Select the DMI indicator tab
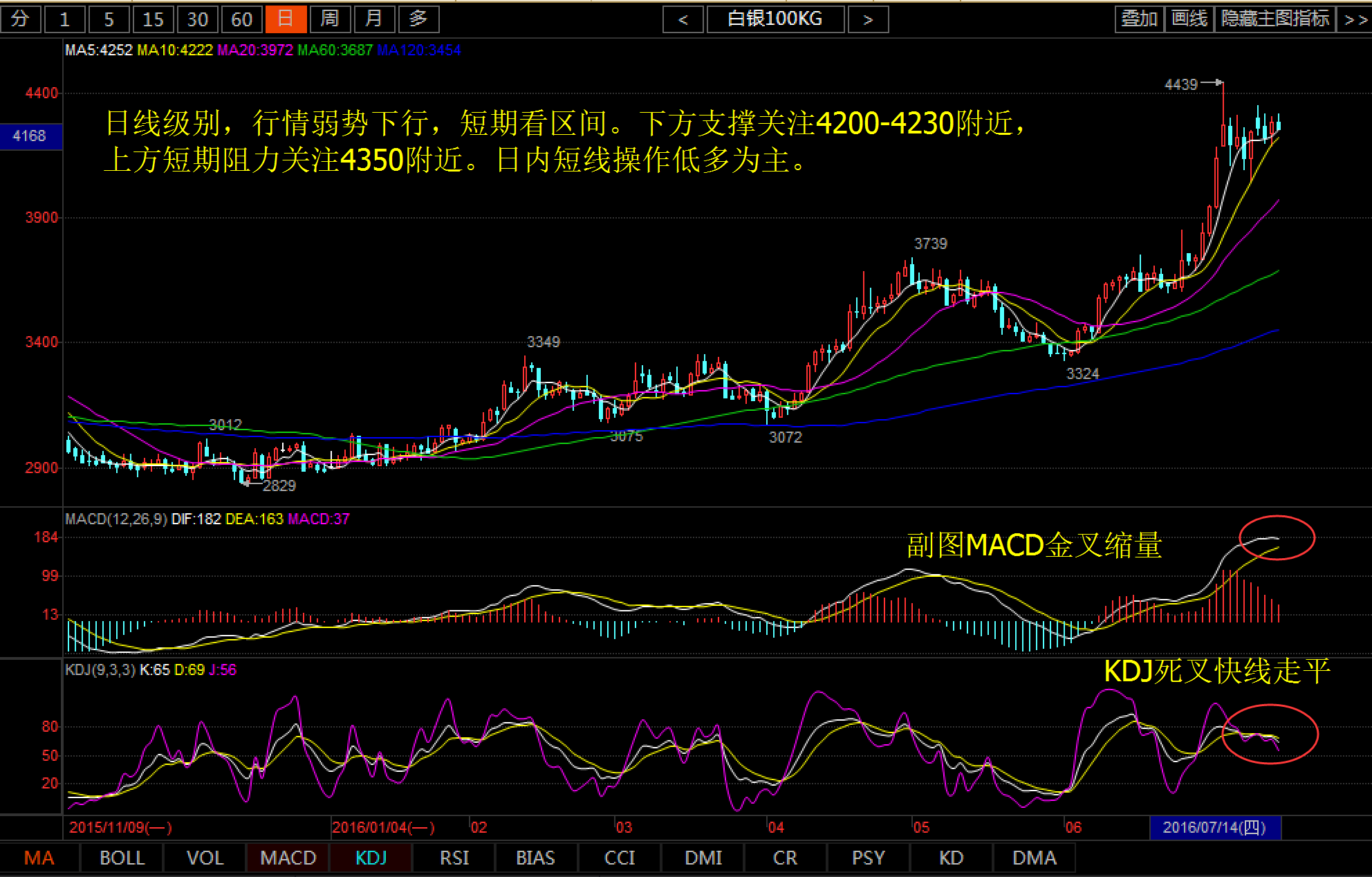Screen dimensions: 1372x877 703,858
